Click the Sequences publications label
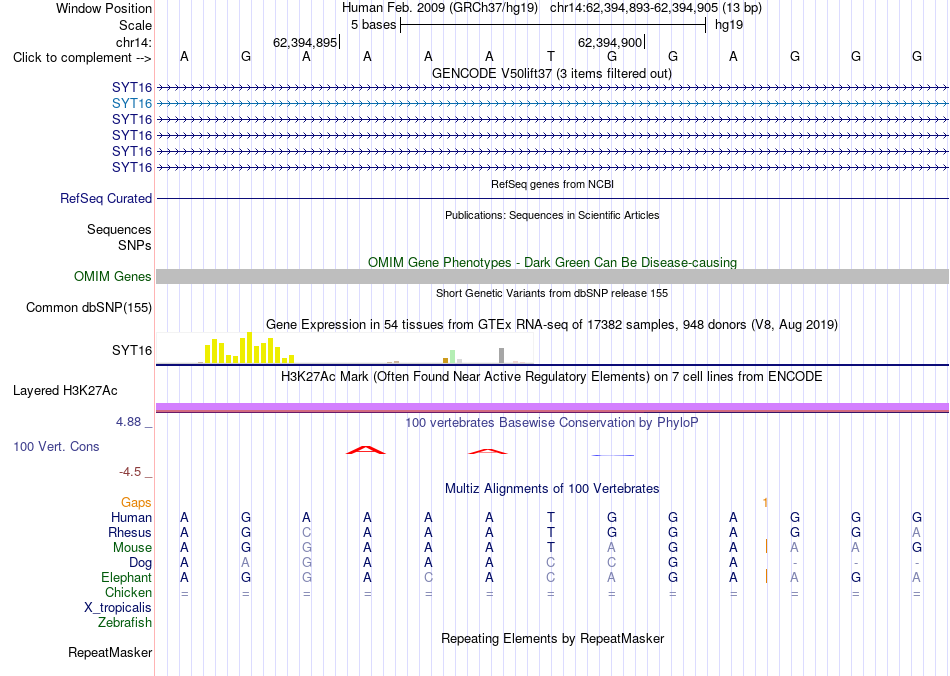The width and height of the screenshot is (950, 676). (119, 230)
